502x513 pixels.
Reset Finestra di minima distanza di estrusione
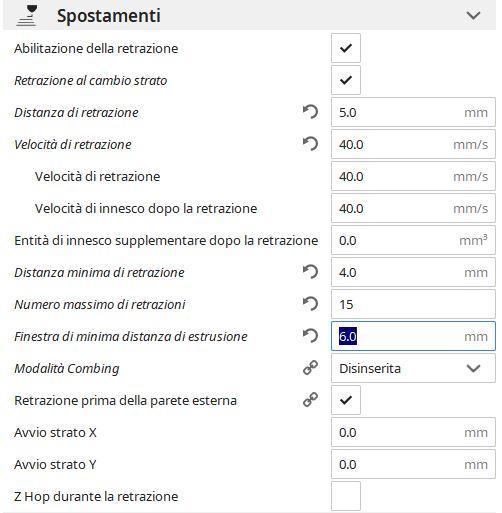click(310, 336)
